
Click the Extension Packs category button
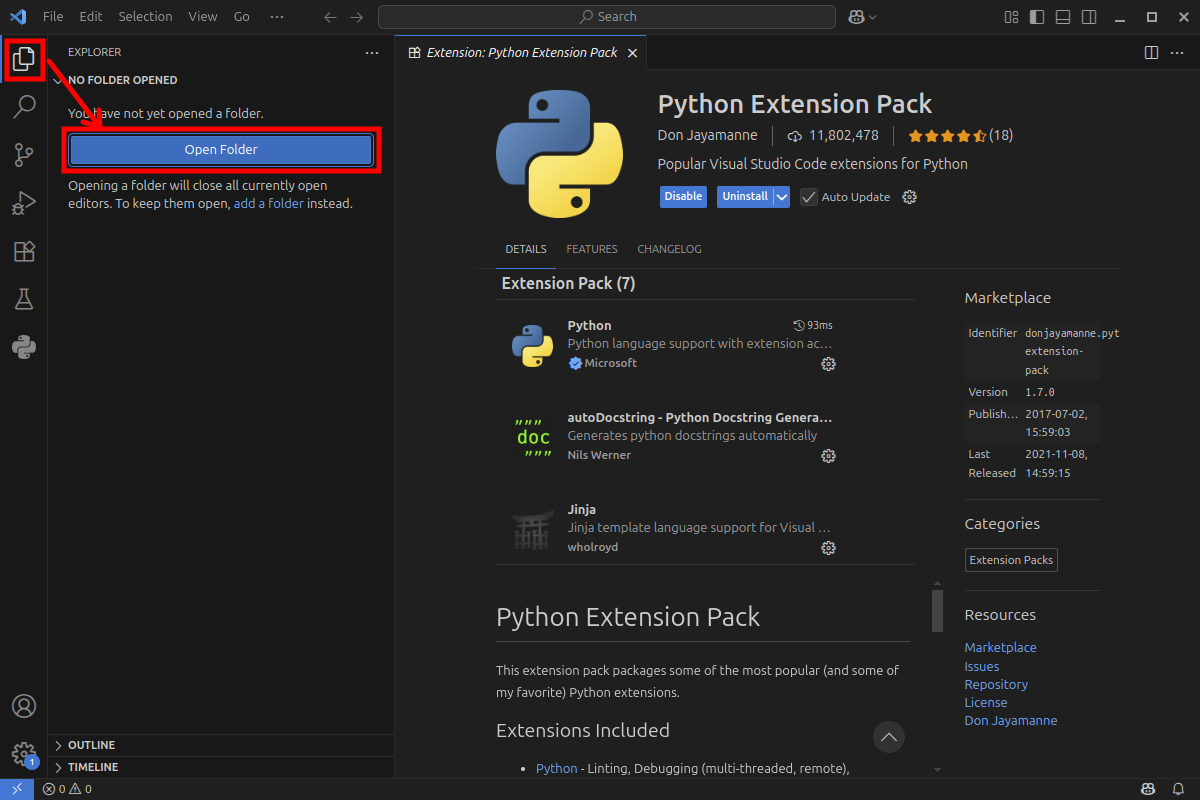[1011, 560]
